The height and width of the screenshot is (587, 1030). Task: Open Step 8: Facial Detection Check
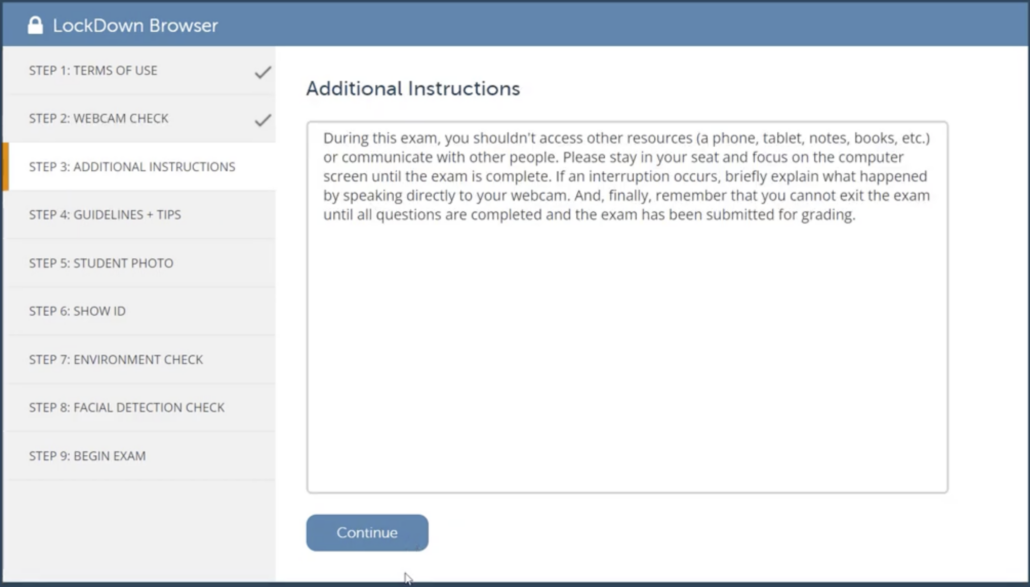(139, 408)
